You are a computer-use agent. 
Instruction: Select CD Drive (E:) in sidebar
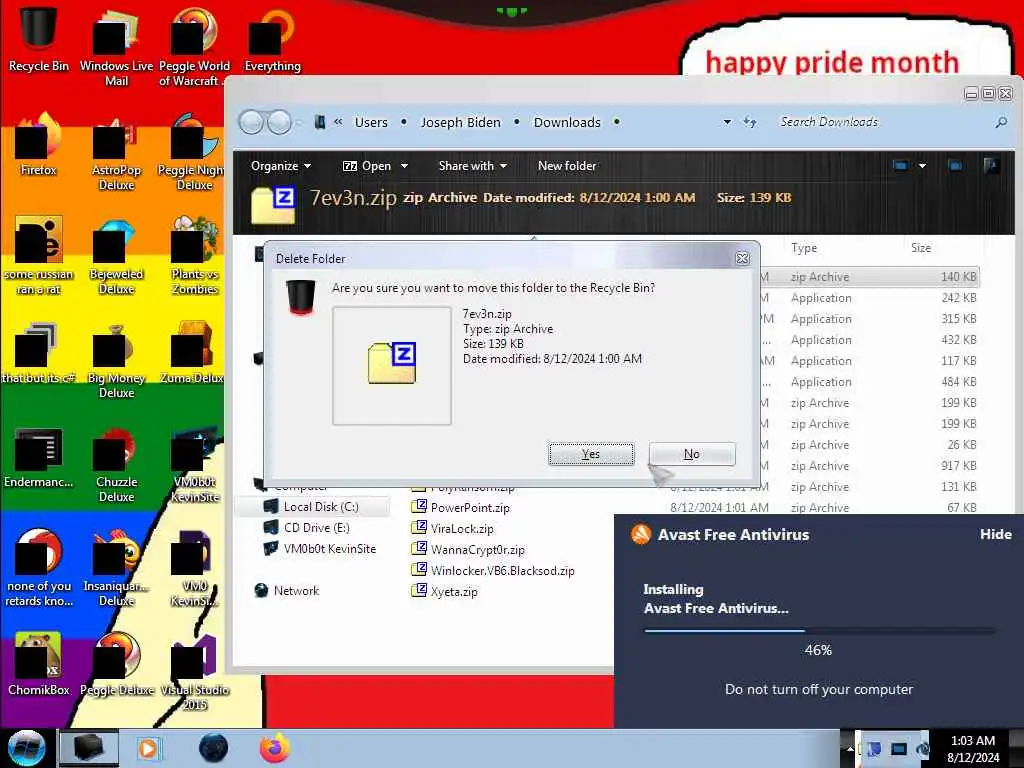(307, 528)
